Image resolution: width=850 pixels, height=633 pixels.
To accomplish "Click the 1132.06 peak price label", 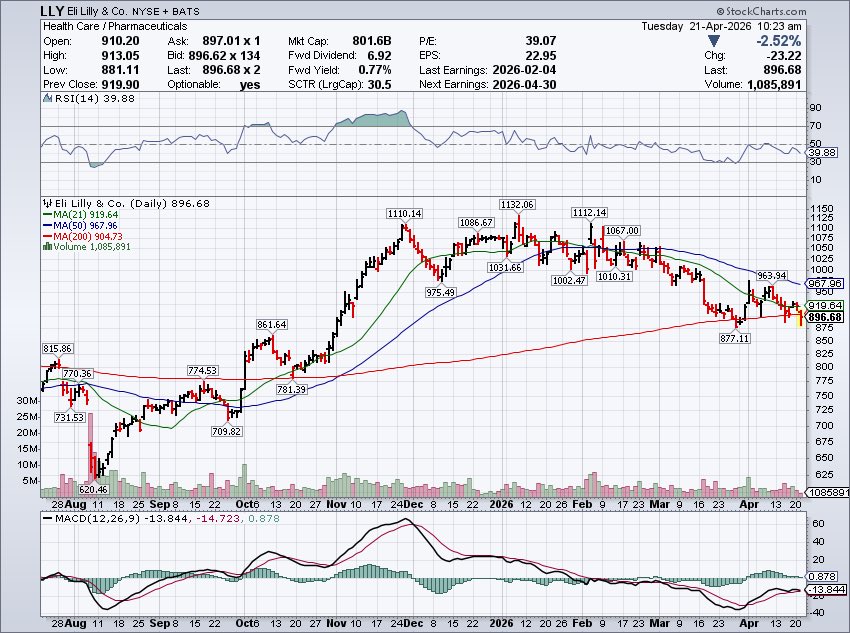I will 517,204.
